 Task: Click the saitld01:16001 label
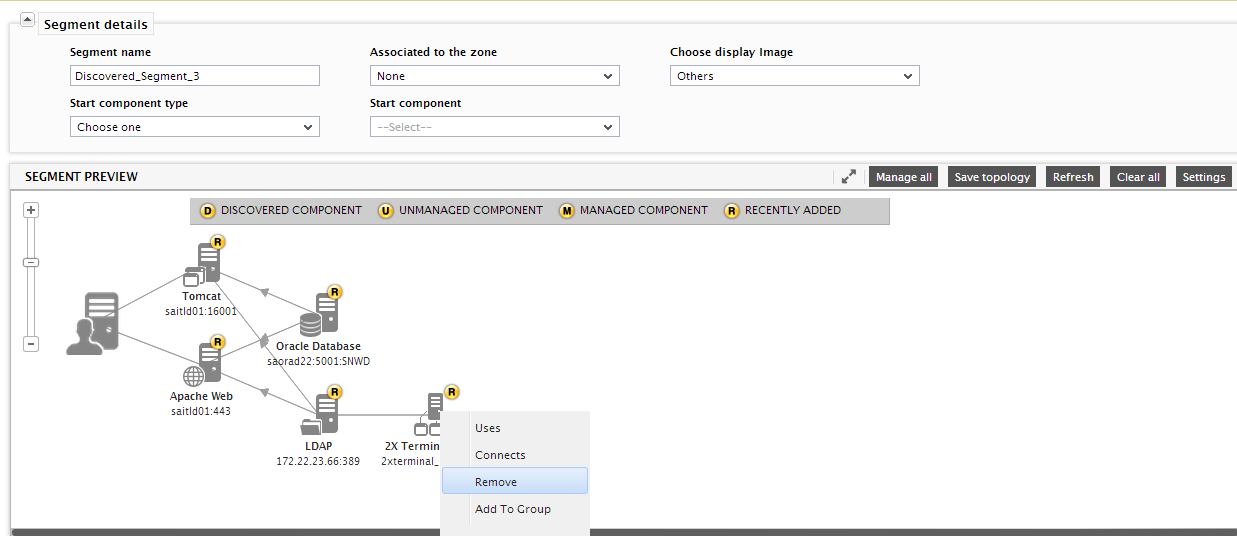pos(201,311)
